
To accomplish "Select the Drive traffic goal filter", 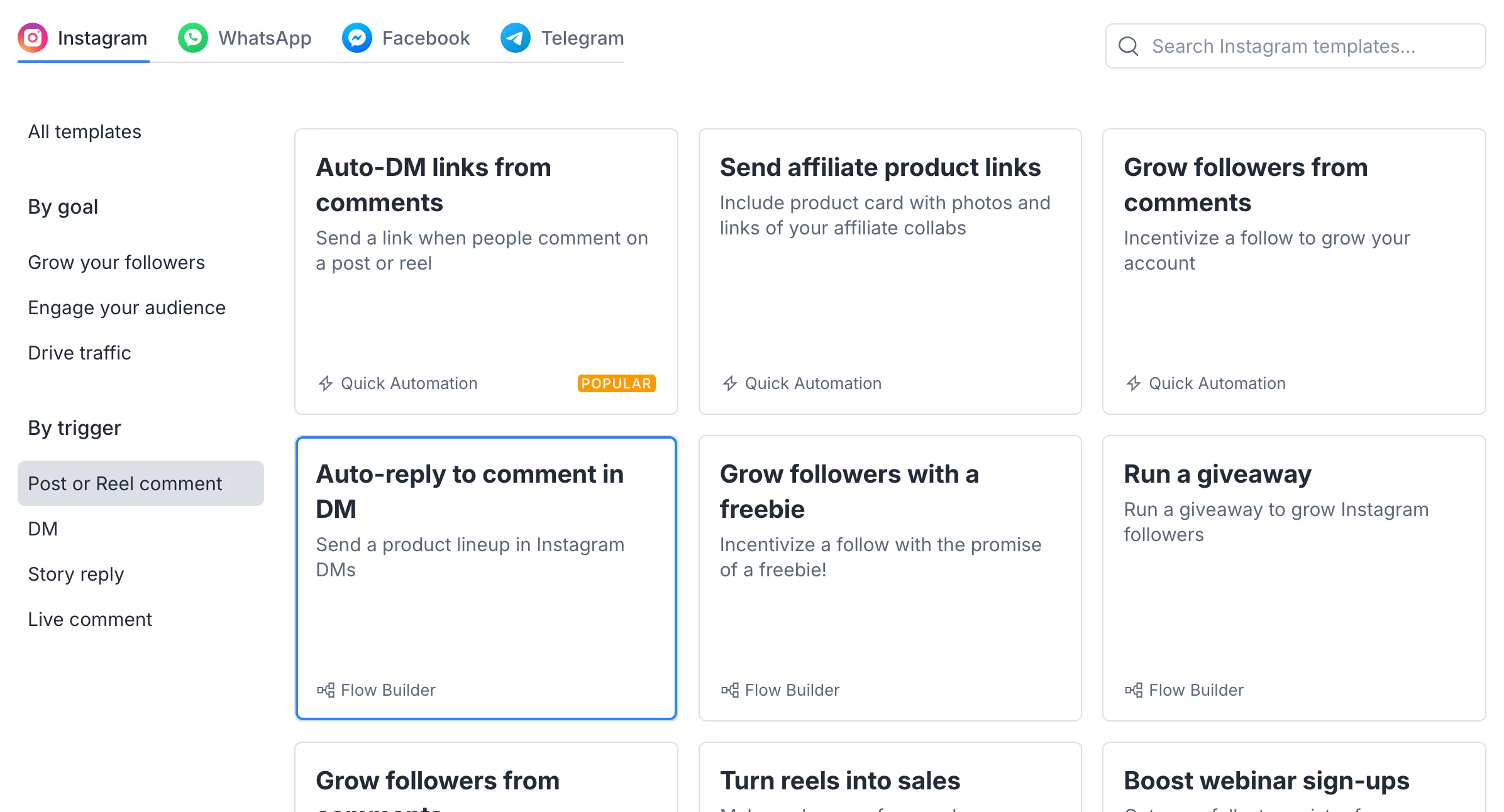I will (80, 353).
